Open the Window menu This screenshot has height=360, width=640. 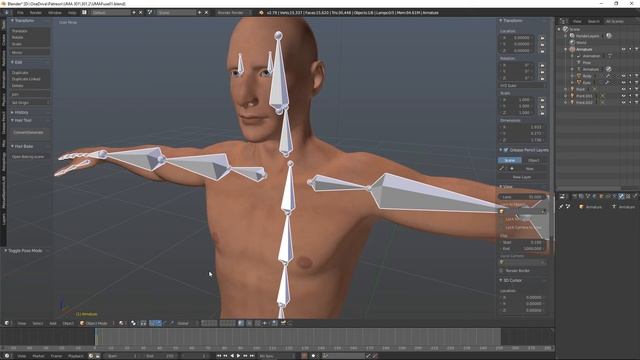pos(55,13)
